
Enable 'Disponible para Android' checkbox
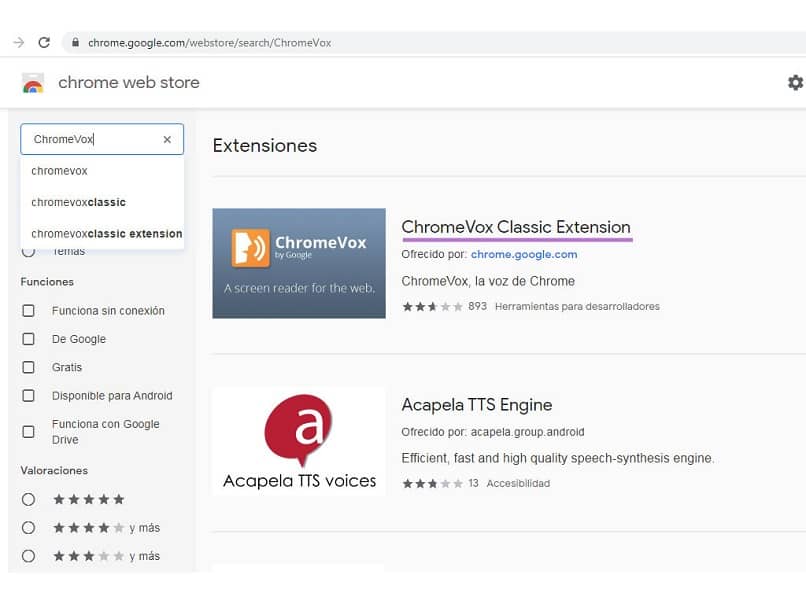[x=29, y=395]
